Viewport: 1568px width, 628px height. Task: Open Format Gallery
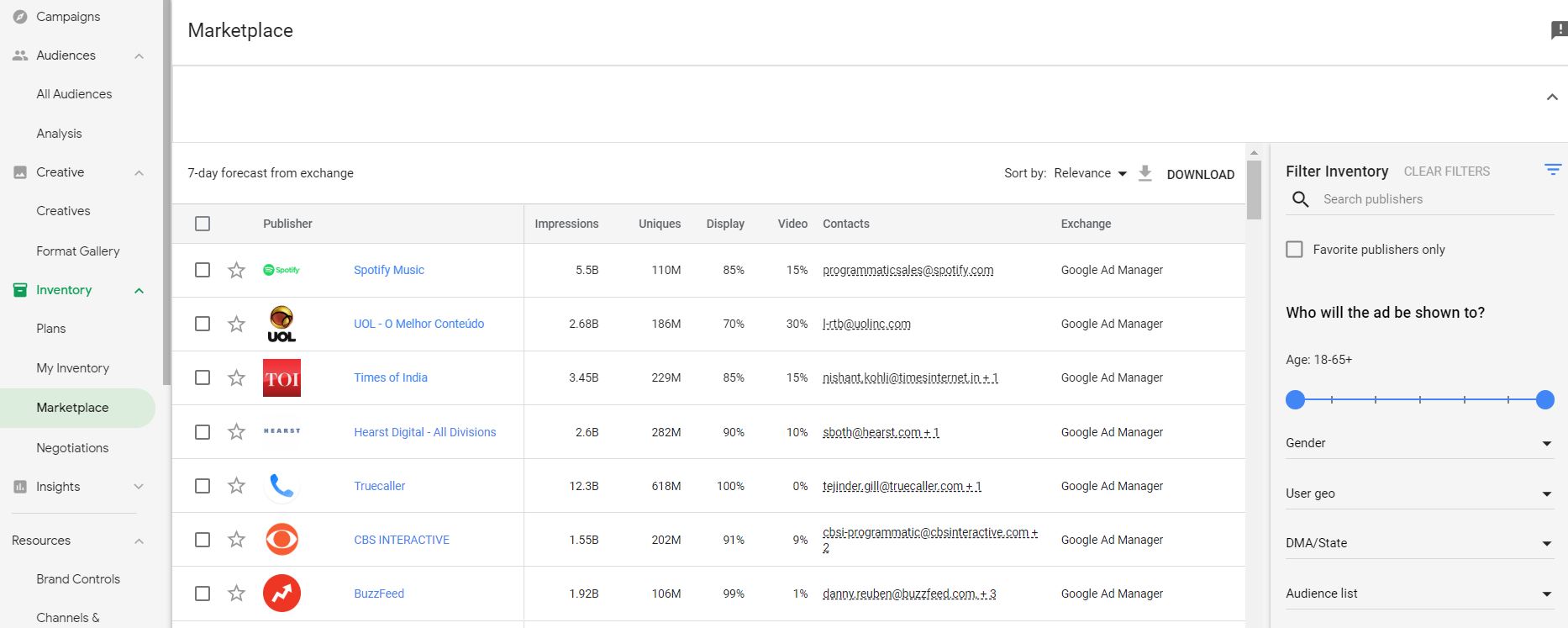(78, 251)
